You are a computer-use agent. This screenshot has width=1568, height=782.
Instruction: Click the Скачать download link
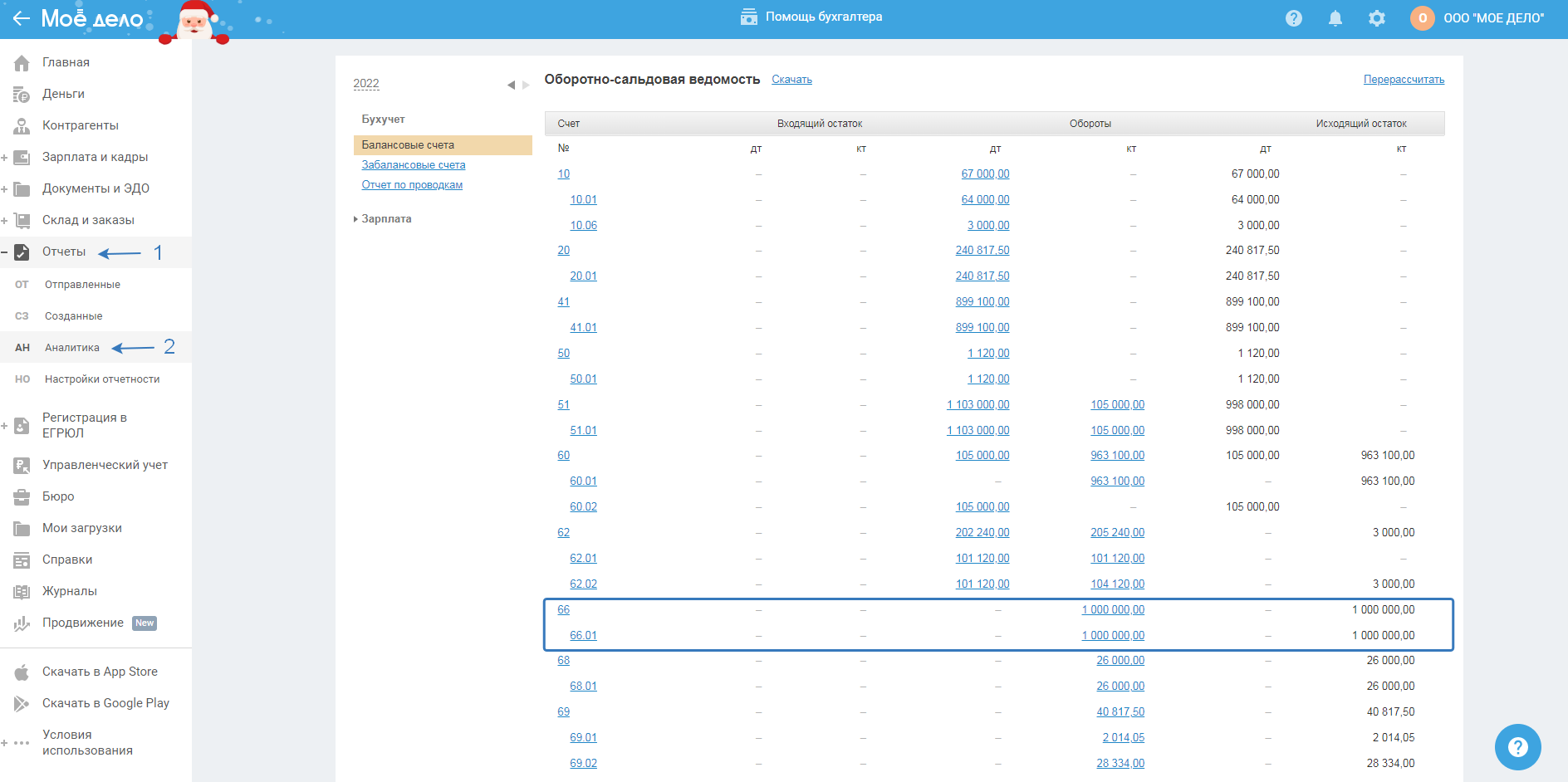[791, 80]
